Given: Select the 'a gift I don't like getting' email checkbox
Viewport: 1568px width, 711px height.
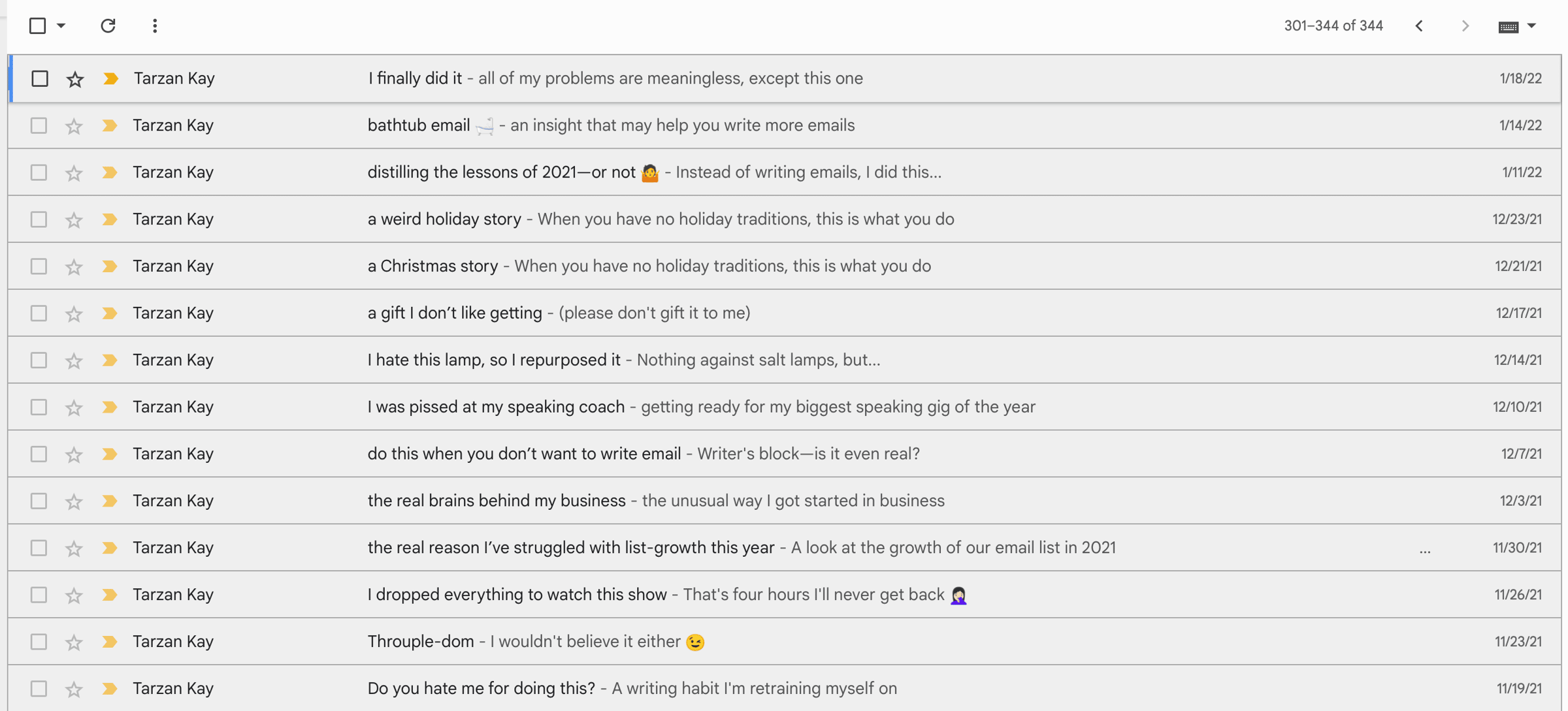Looking at the screenshot, I should click(39, 313).
